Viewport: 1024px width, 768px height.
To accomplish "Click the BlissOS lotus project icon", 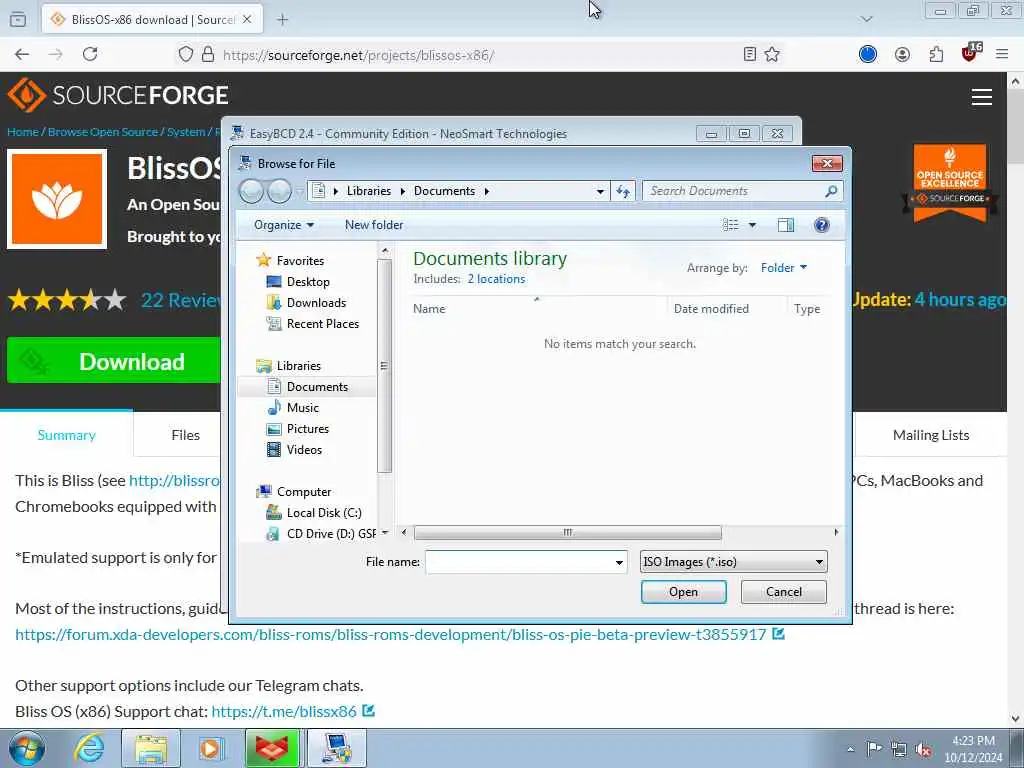I will (x=57, y=199).
